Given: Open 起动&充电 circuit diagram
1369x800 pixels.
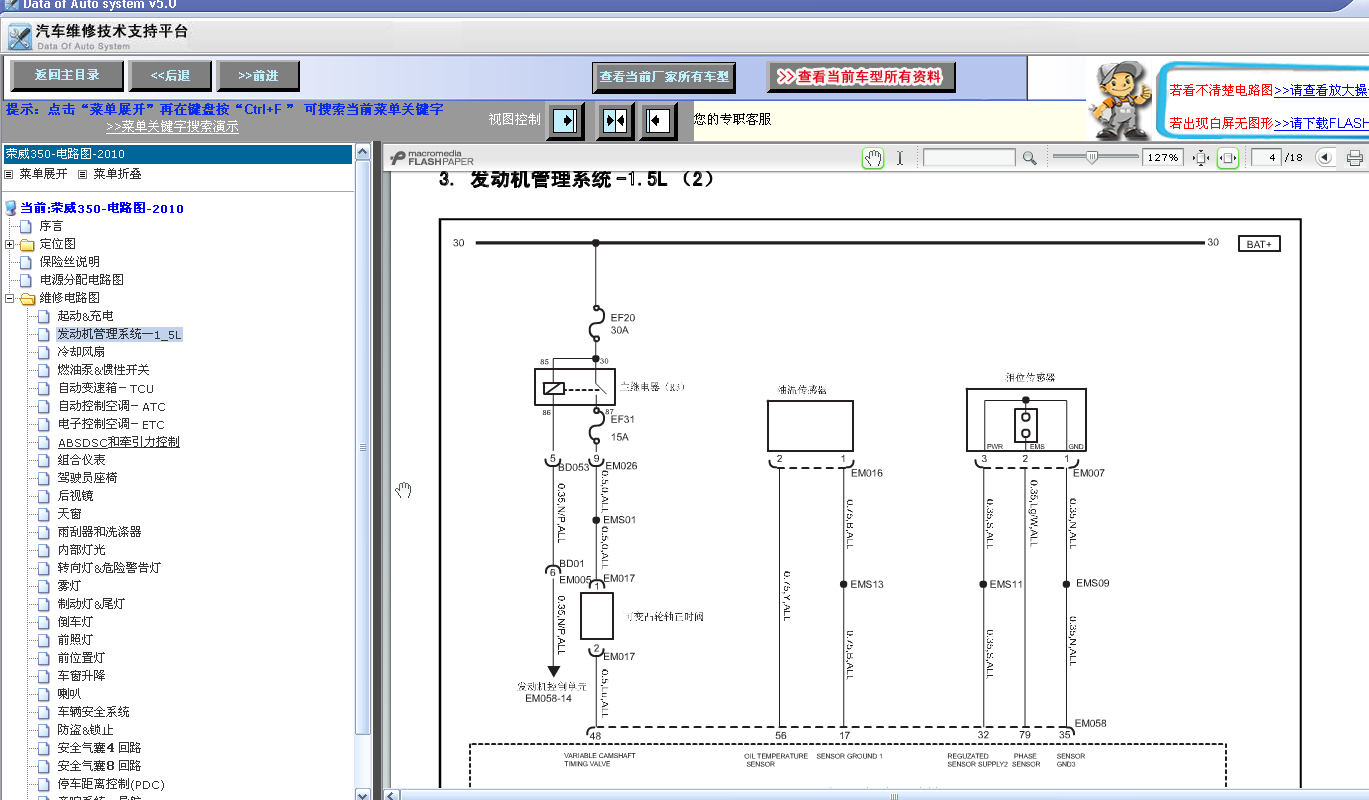Looking at the screenshot, I should pyautogui.click(x=85, y=316).
